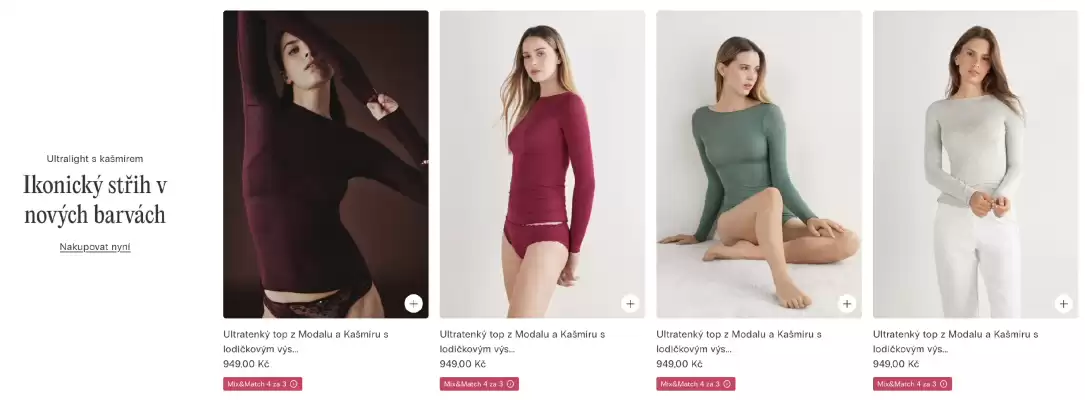Screen dimensions: 1085x400
Task: Click Mix&Match 4 za 3 badge under green top
Action: pos(695,384)
